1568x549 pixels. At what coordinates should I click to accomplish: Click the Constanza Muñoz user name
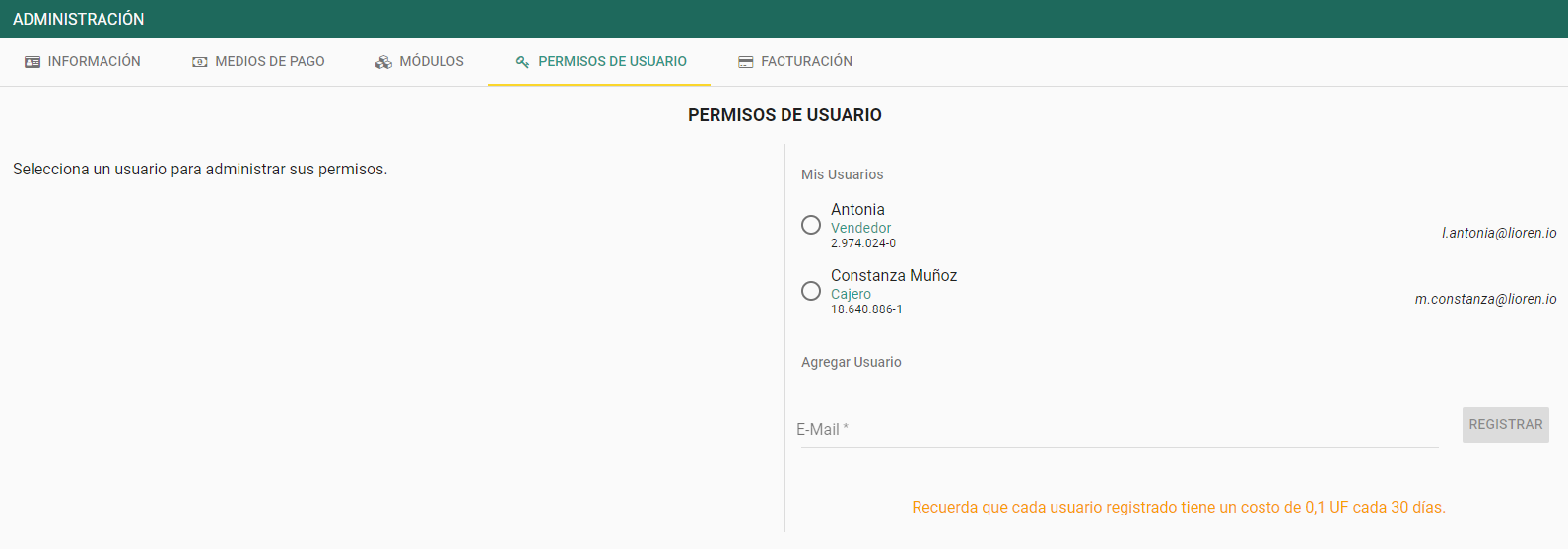click(x=894, y=275)
